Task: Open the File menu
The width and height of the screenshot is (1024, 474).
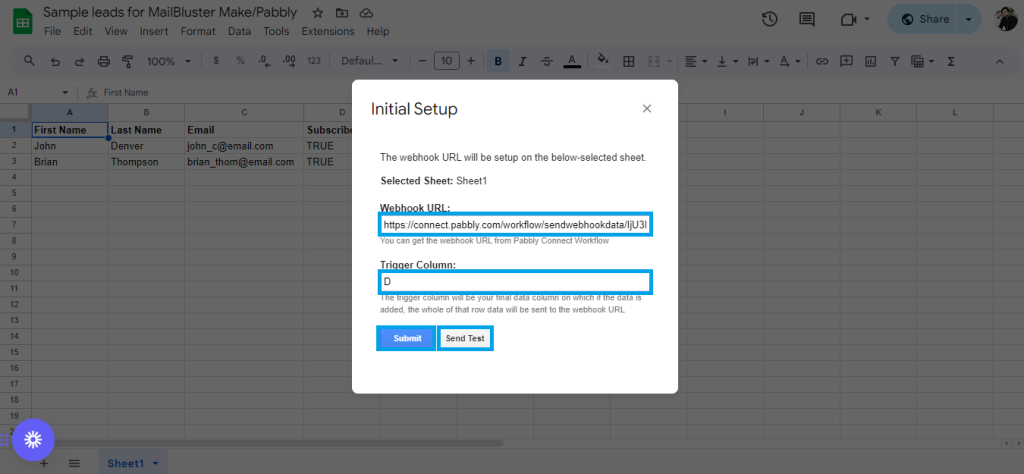Action: click(52, 31)
